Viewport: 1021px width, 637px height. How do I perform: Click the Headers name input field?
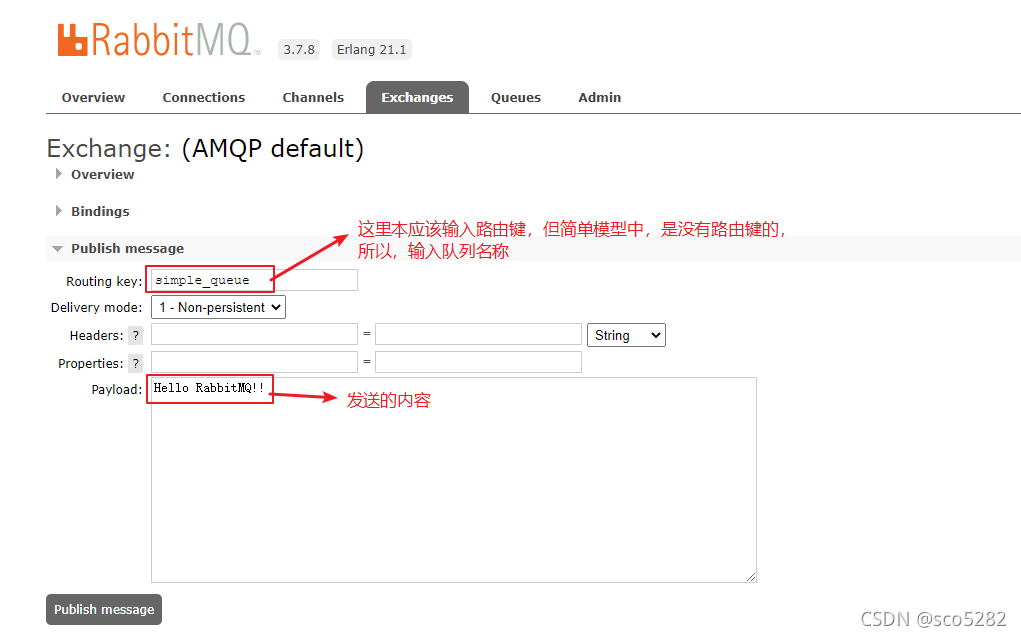[254, 334]
